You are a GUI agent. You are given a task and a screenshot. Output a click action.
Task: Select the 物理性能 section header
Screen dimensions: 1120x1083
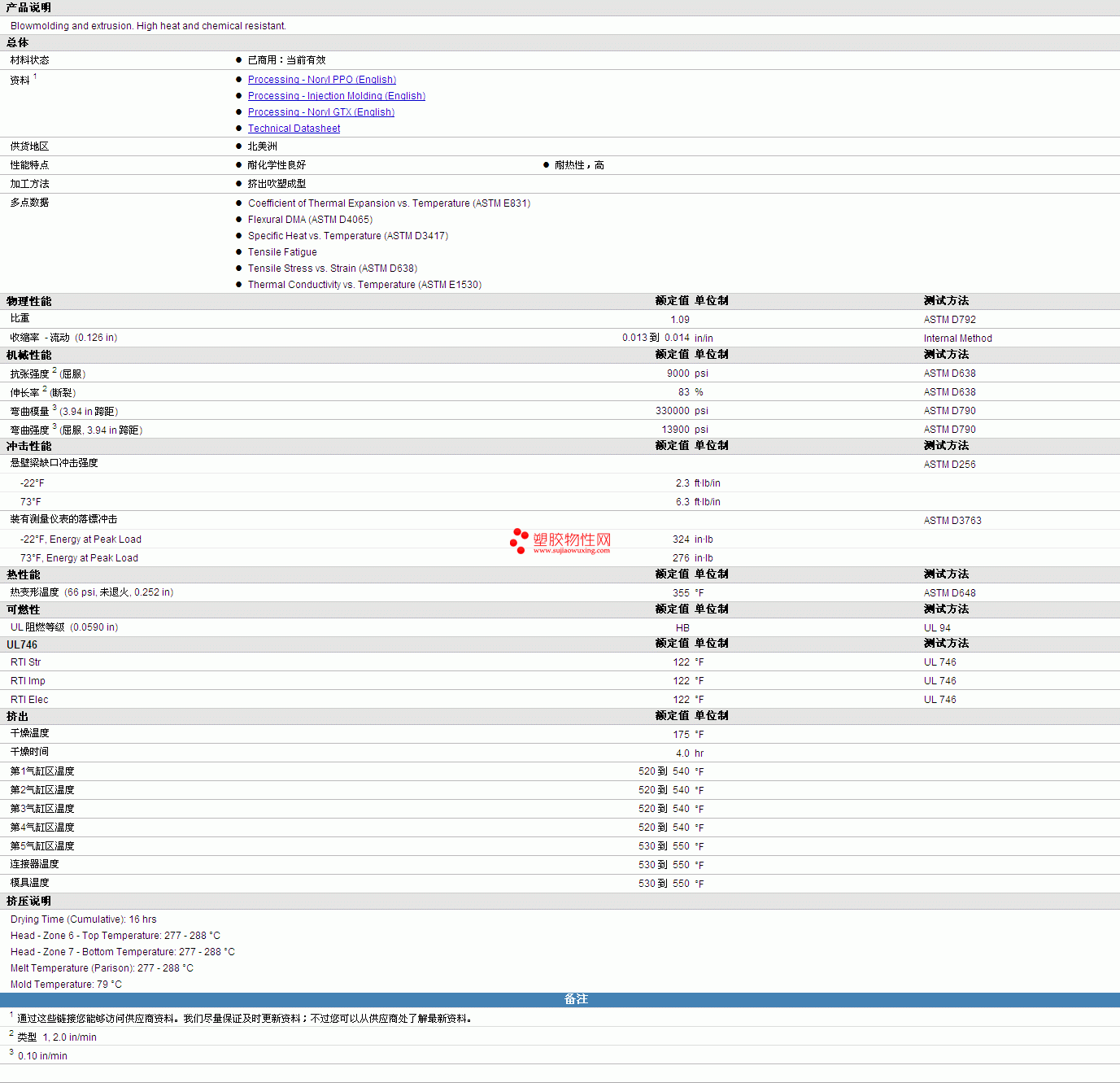coord(29,301)
